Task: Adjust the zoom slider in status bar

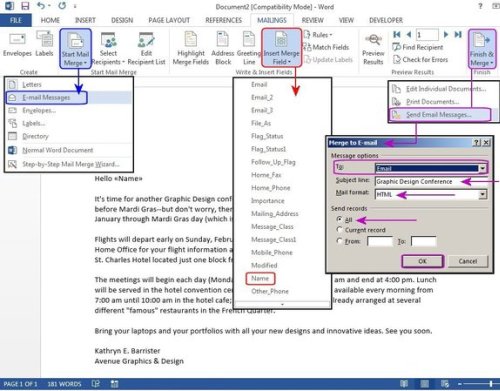Action: pyautogui.click(x=491, y=384)
